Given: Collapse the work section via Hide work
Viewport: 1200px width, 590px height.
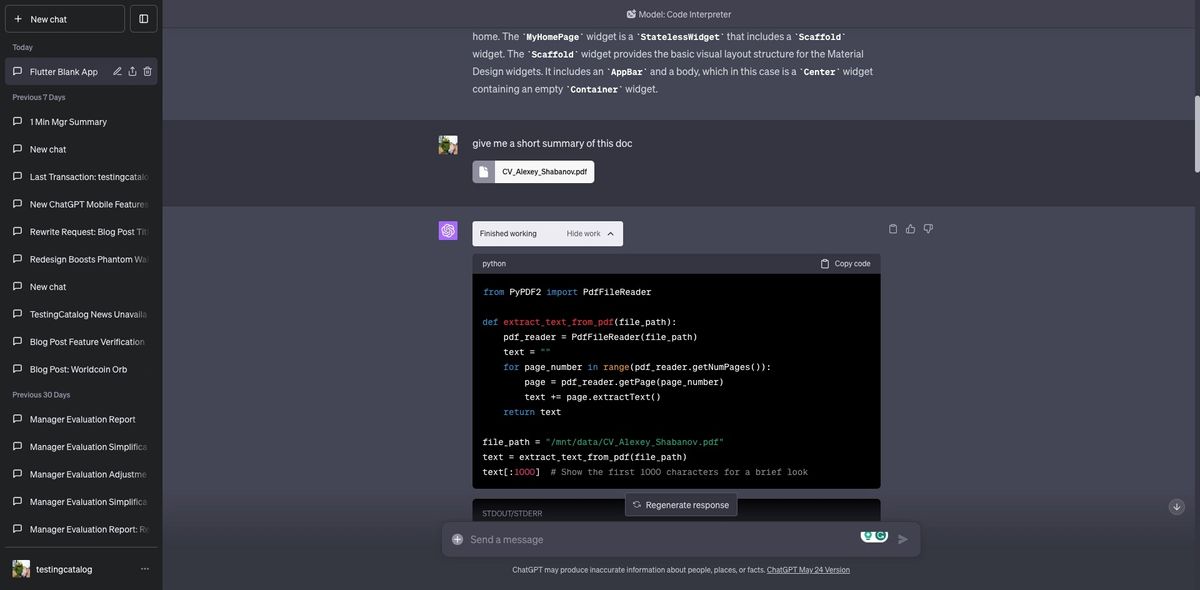Looking at the screenshot, I should (585, 232).
